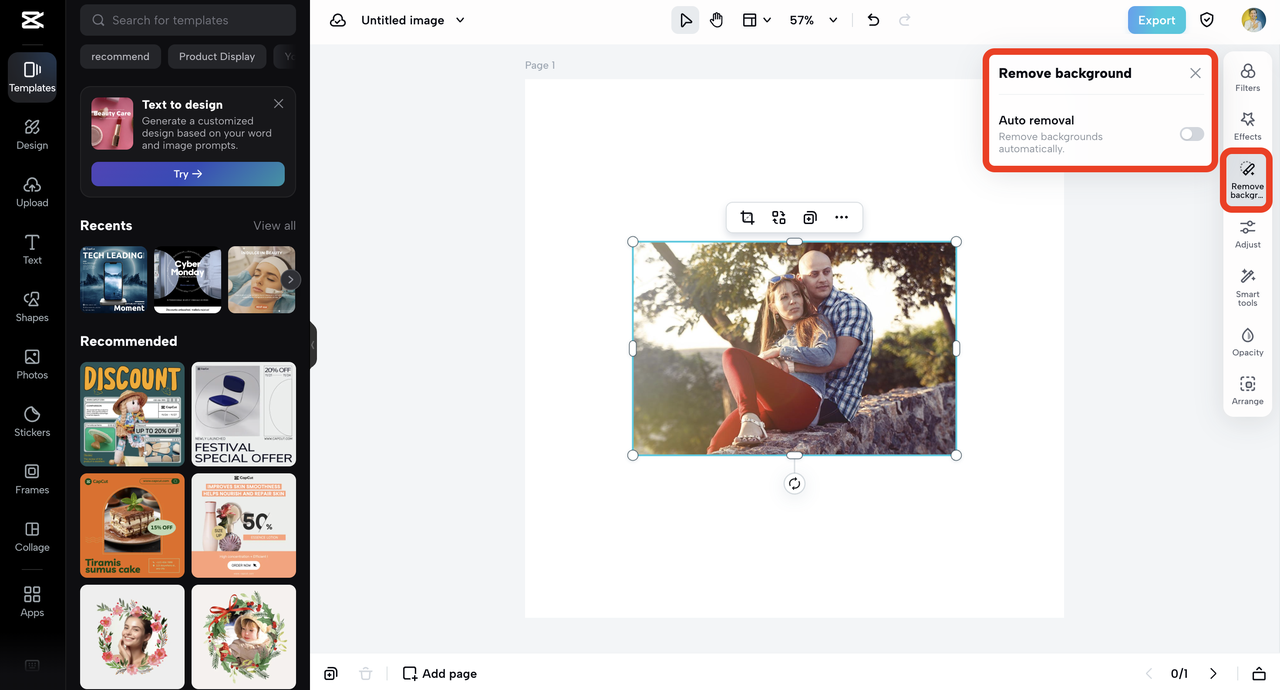Enable the Auto removal toggle

[1191, 134]
